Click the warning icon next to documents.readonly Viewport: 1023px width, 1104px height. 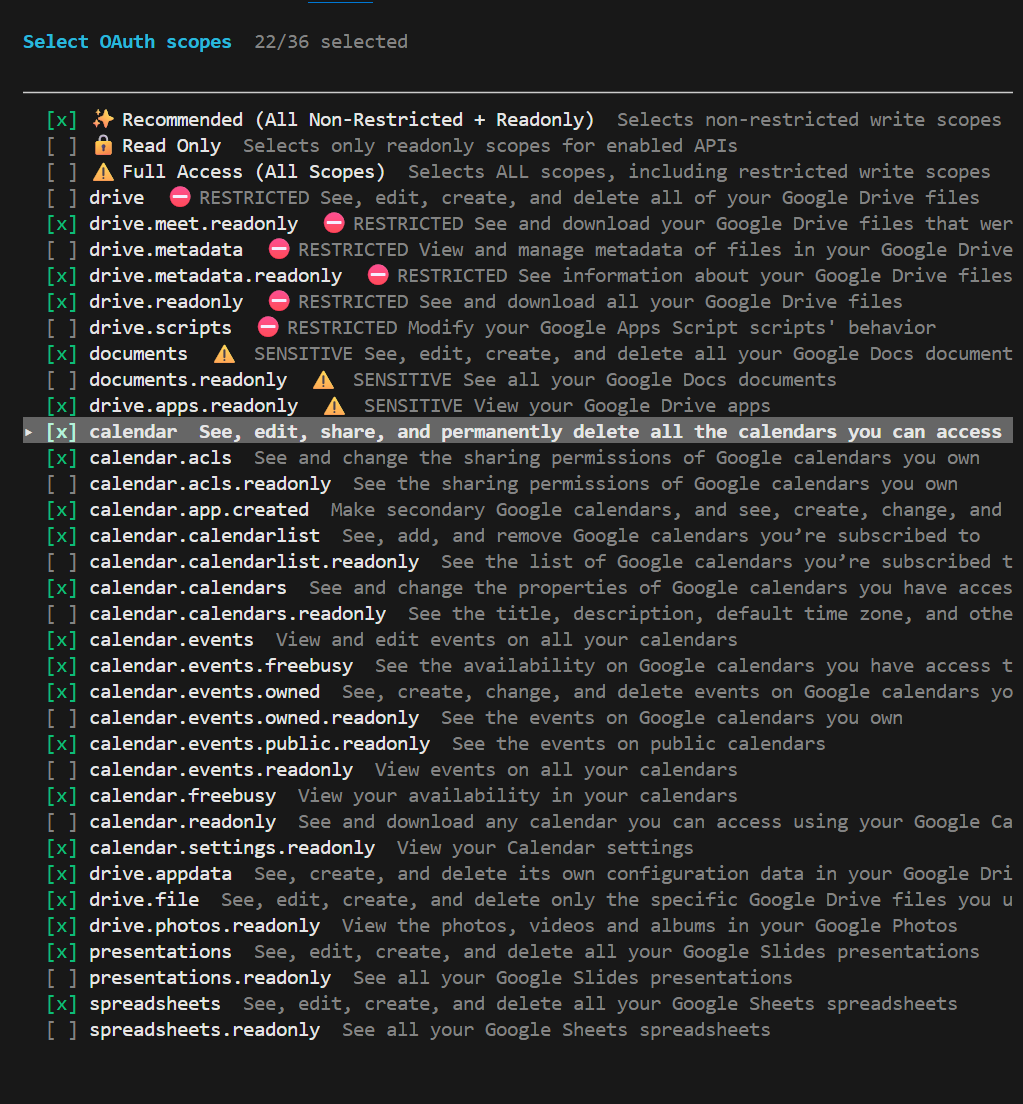[323, 380]
